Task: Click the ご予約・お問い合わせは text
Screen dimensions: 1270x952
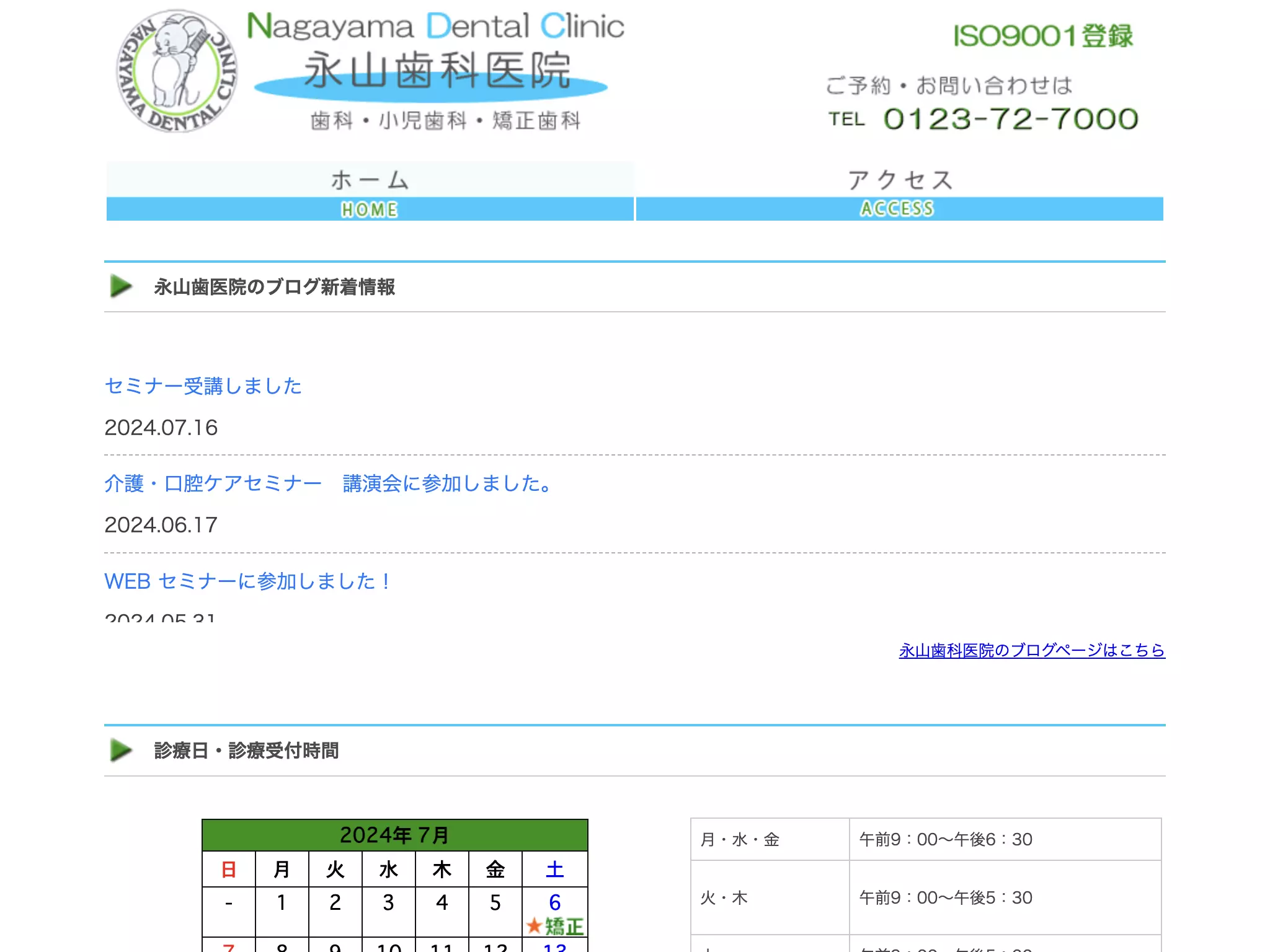Action: (949, 86)
